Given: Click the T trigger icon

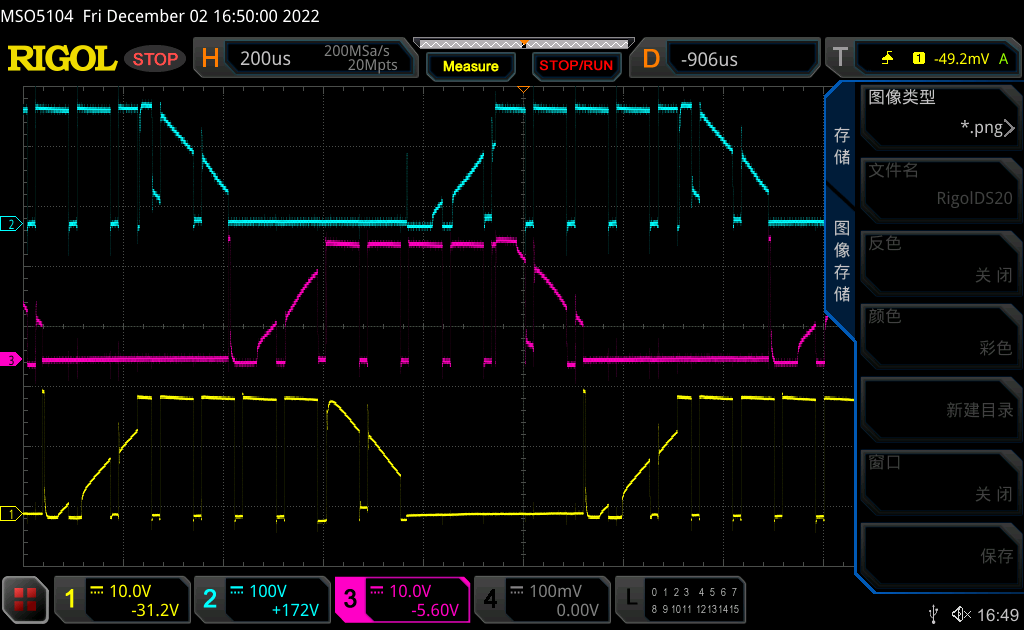Looking at the screenshot, I should point(840,59).
